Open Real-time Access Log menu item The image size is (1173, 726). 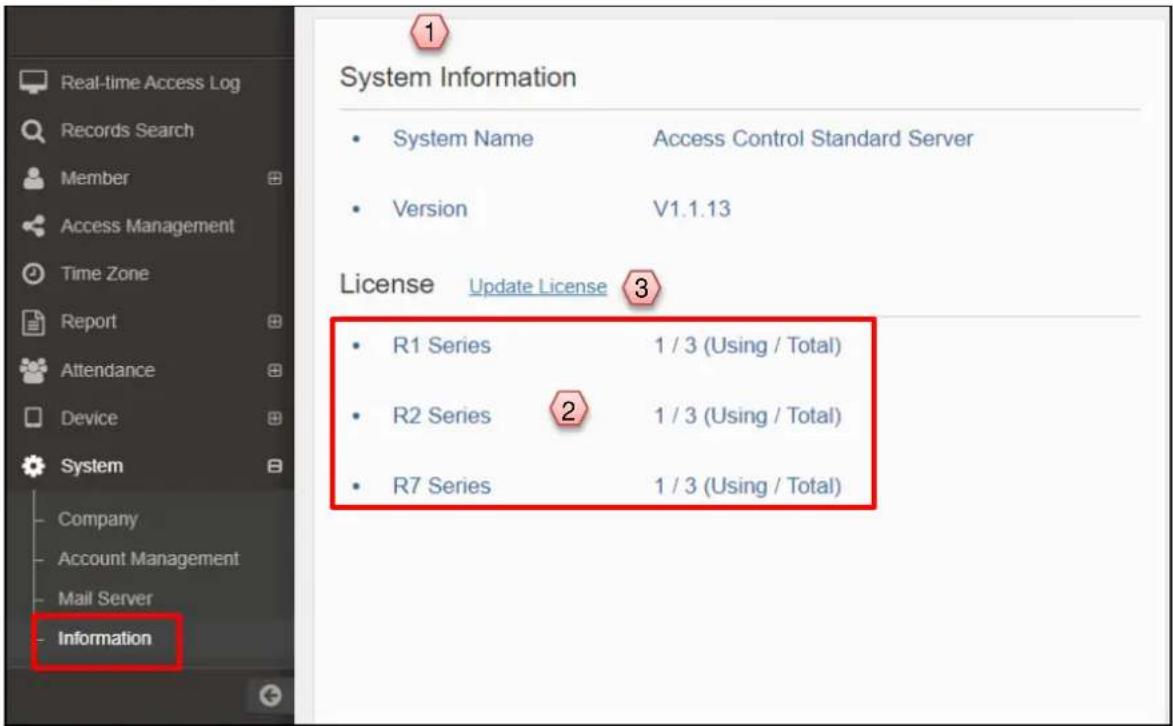[150, 82]
